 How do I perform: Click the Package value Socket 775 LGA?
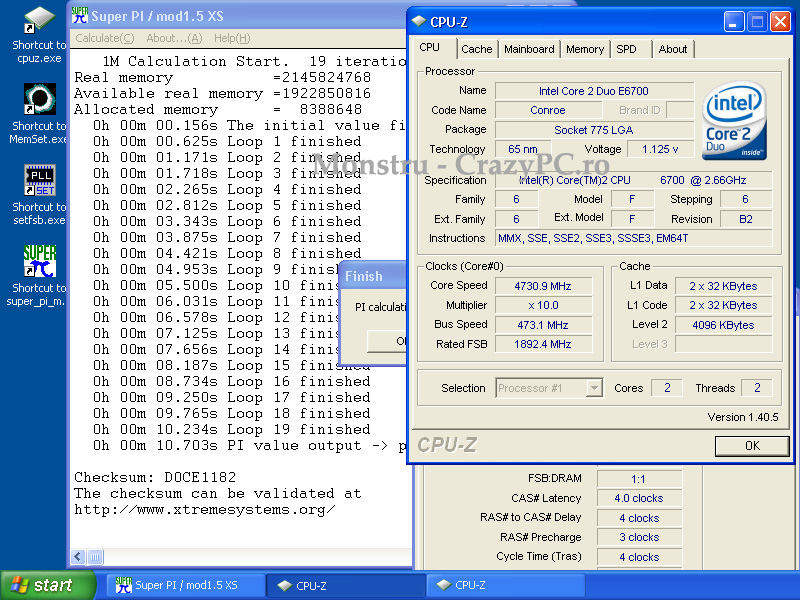(594, 130)
